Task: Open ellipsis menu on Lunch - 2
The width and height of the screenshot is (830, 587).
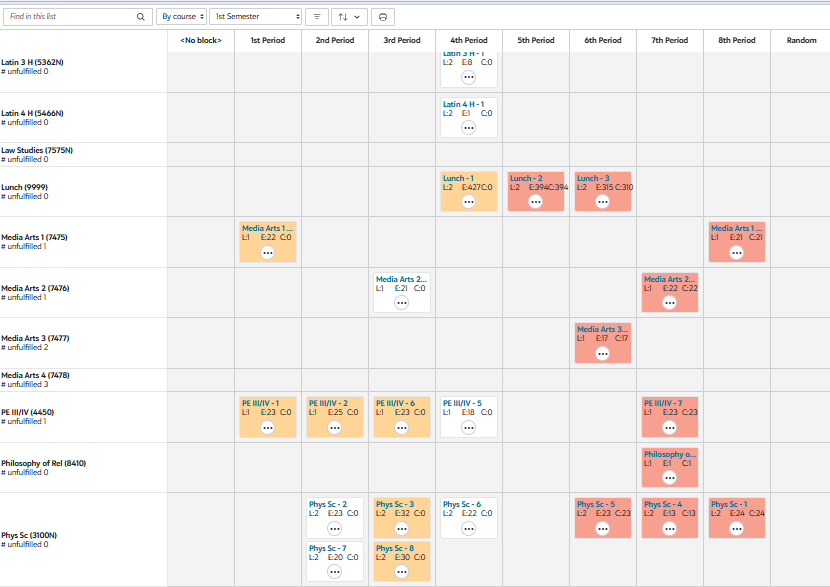Action: pos(536,202)
